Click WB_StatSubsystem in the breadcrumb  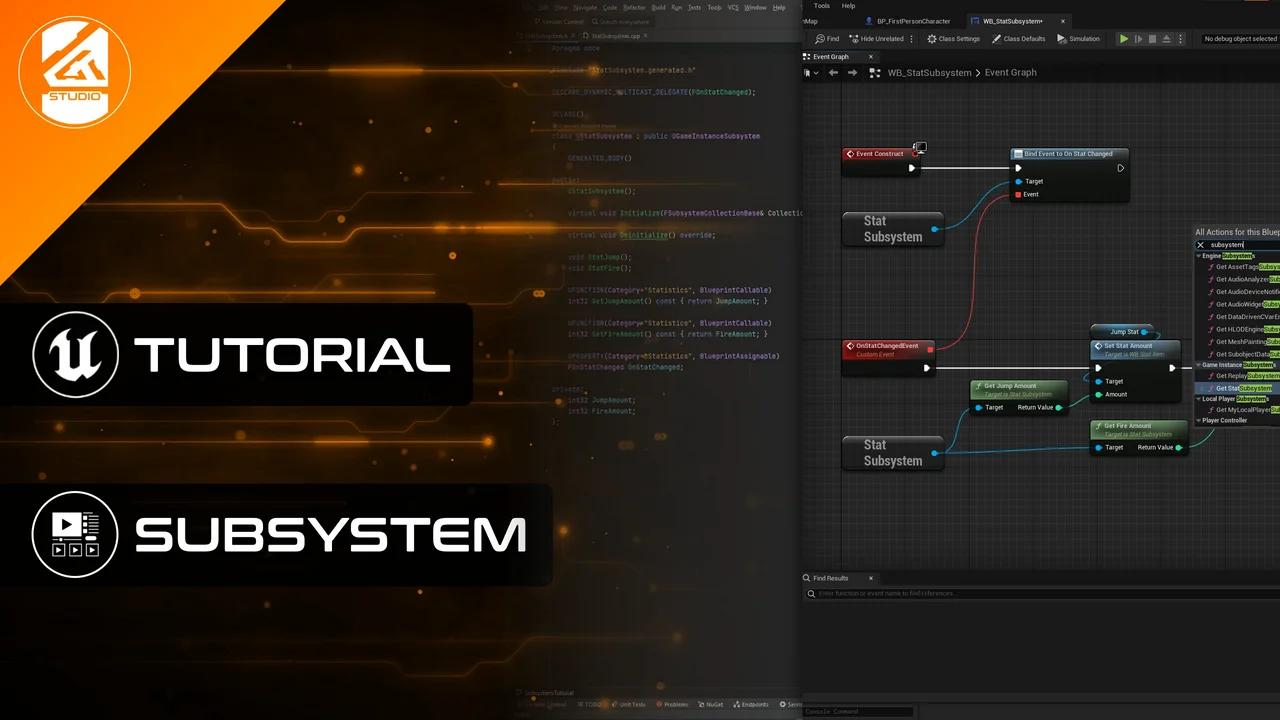pos(929,73)
